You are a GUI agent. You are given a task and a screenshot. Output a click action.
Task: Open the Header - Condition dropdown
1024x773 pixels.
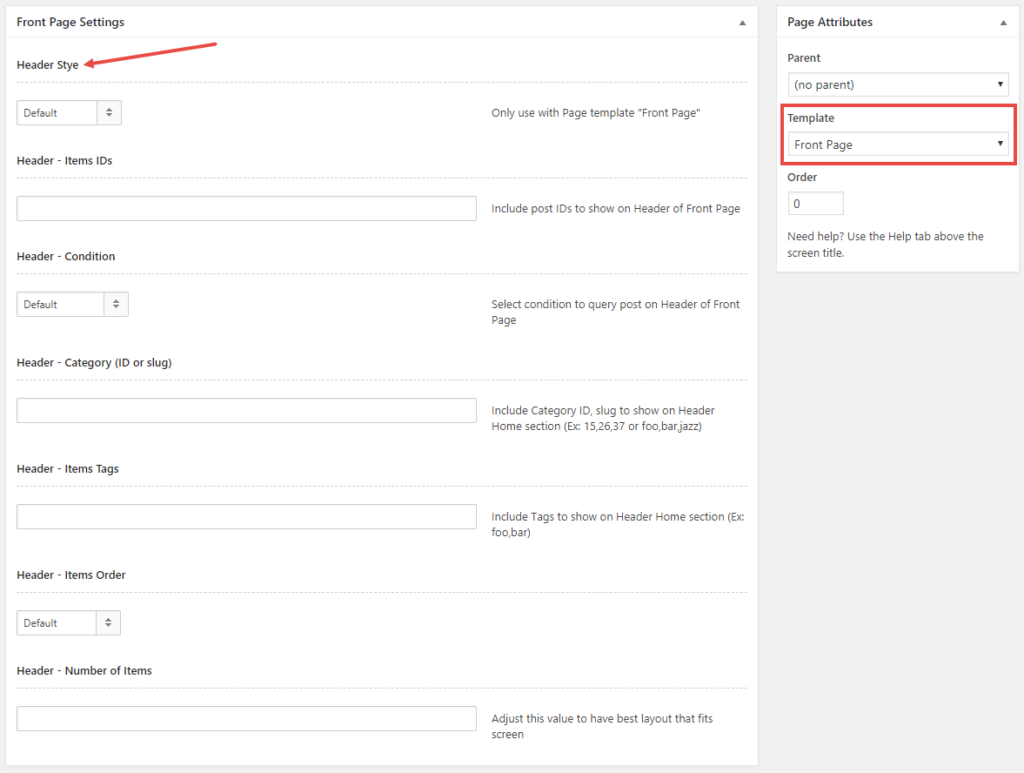pyautogui.click(x=72, y=304)
